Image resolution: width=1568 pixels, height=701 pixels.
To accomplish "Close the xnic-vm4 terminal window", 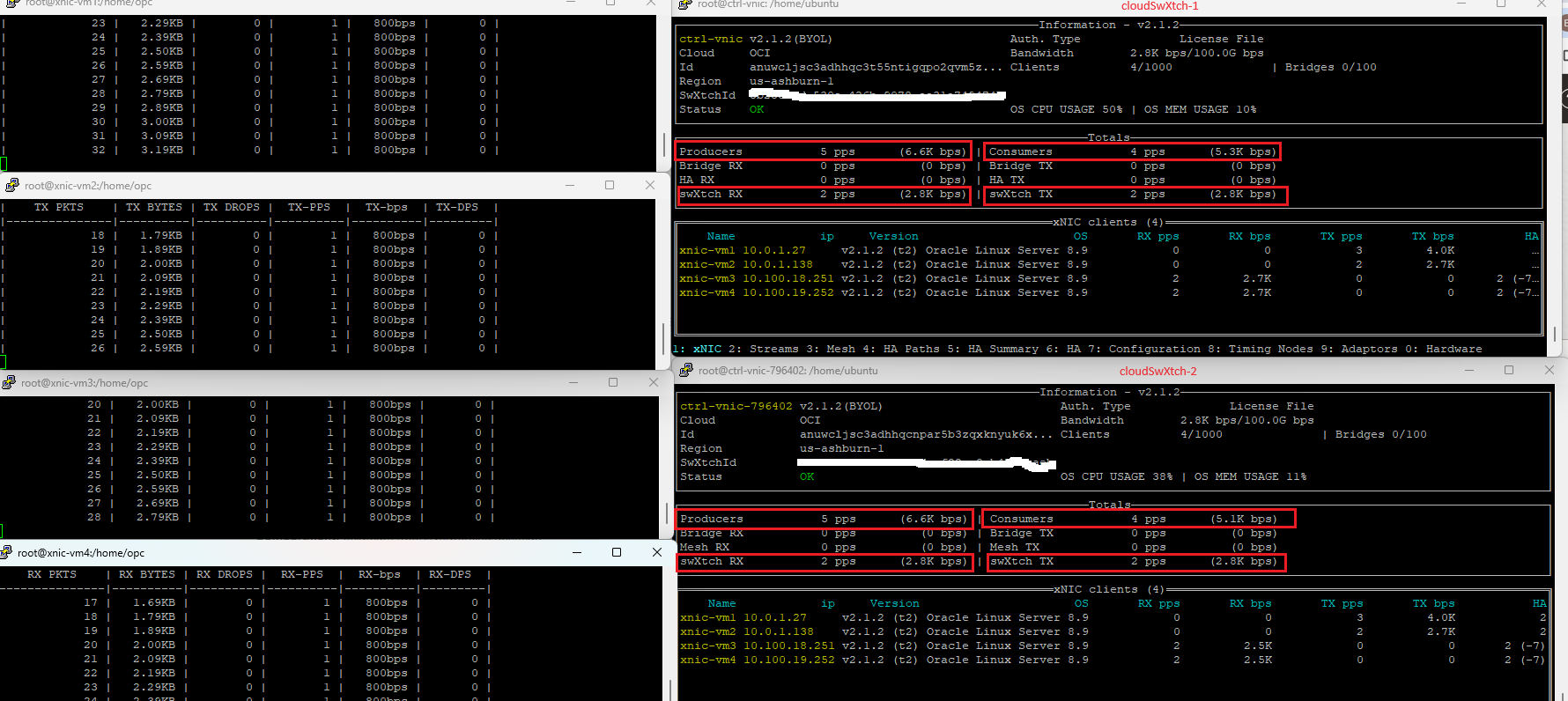I will [x=657, y=552].
